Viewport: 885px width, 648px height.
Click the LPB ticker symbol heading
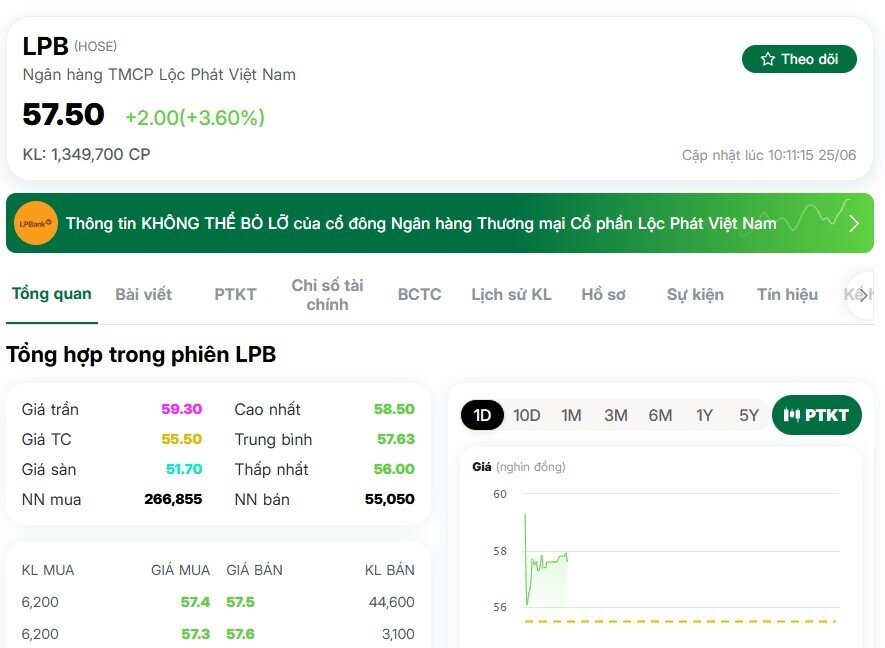45,46
